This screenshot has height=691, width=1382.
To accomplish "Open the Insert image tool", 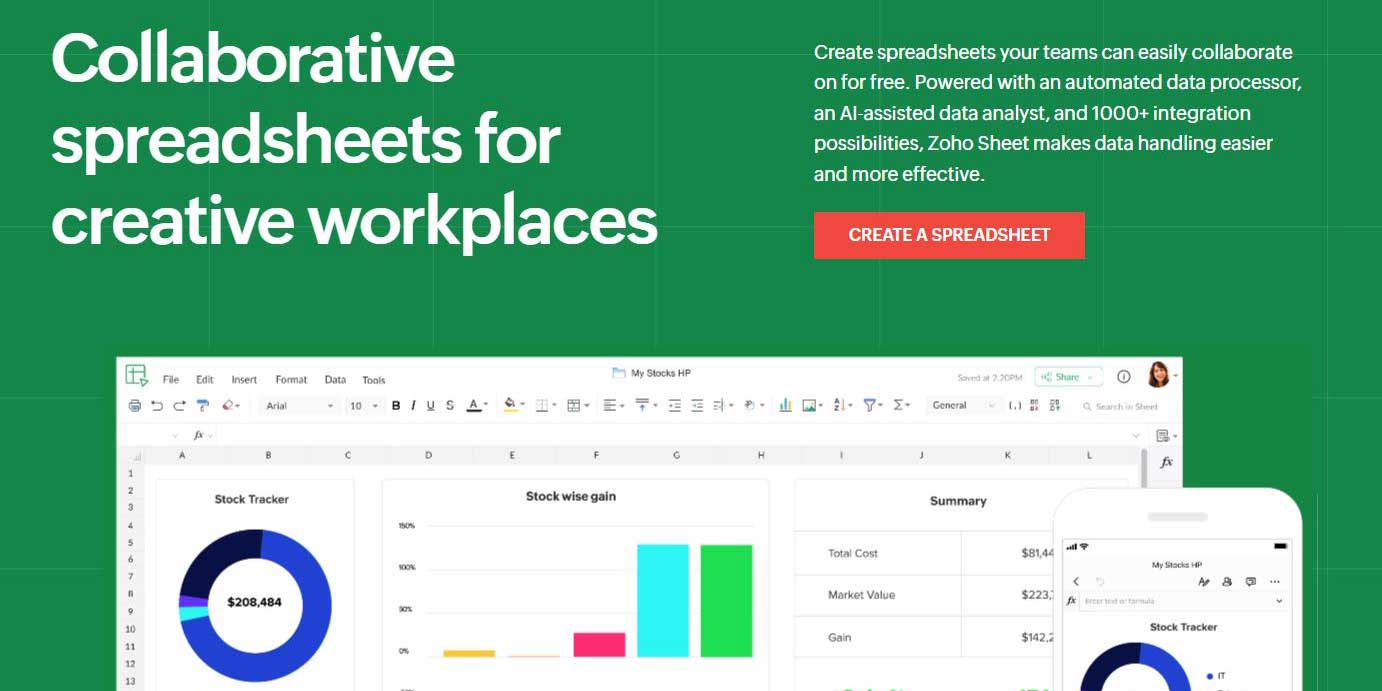I will point(812,406).
